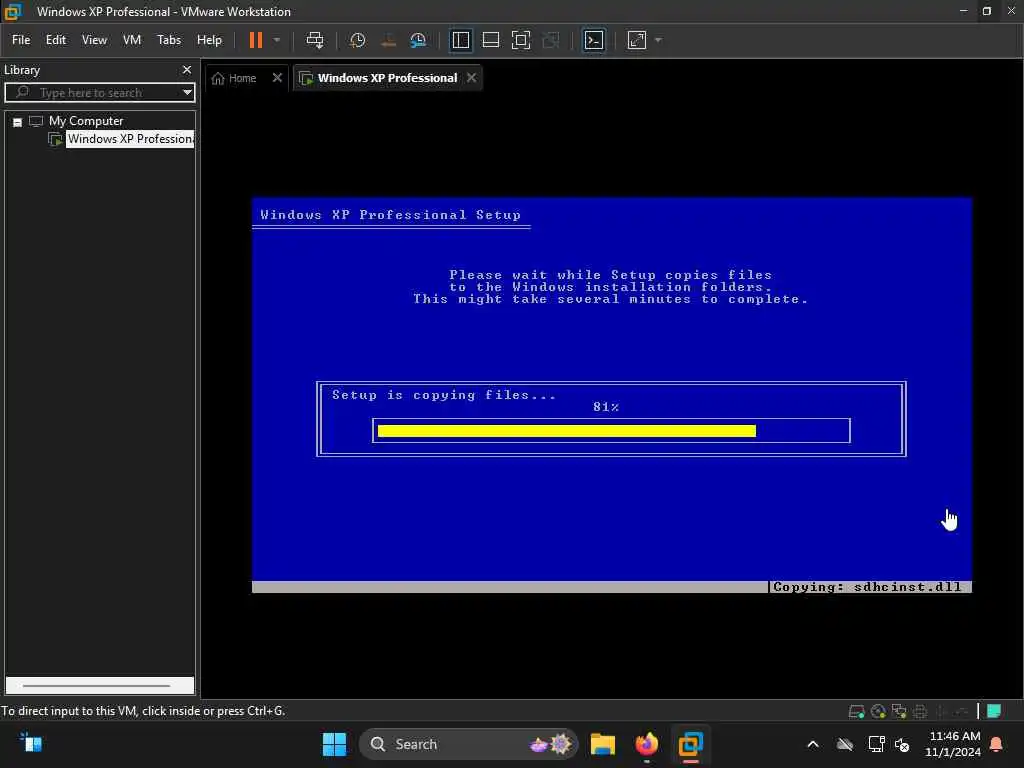
Task: Open the notification bell icon
Action: [996, 744]
